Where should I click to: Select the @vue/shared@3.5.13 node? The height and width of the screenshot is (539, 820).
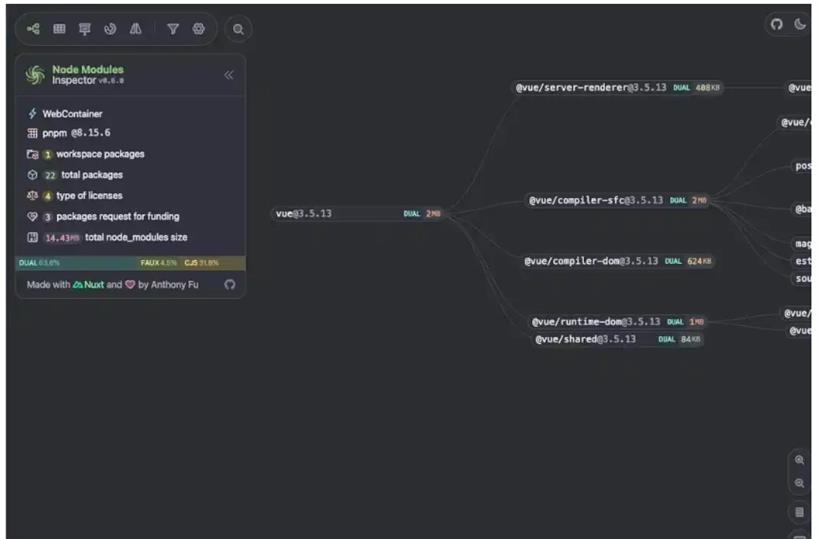point(618,339)
